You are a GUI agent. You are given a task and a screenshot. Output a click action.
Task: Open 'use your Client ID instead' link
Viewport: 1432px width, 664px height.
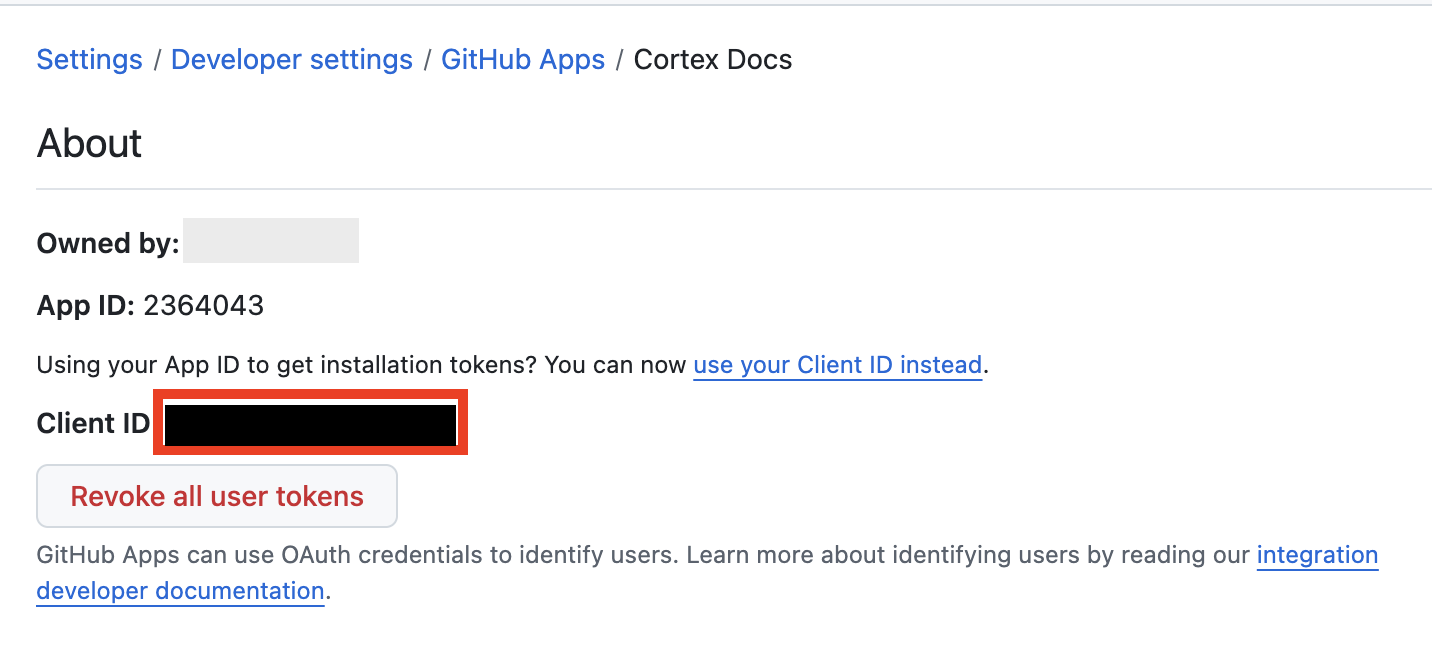tap(837, 365)
